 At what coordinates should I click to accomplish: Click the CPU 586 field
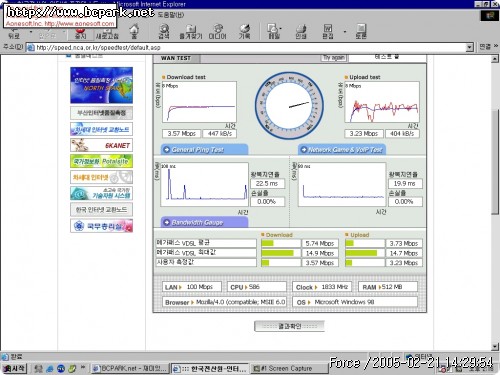[257, 287]
